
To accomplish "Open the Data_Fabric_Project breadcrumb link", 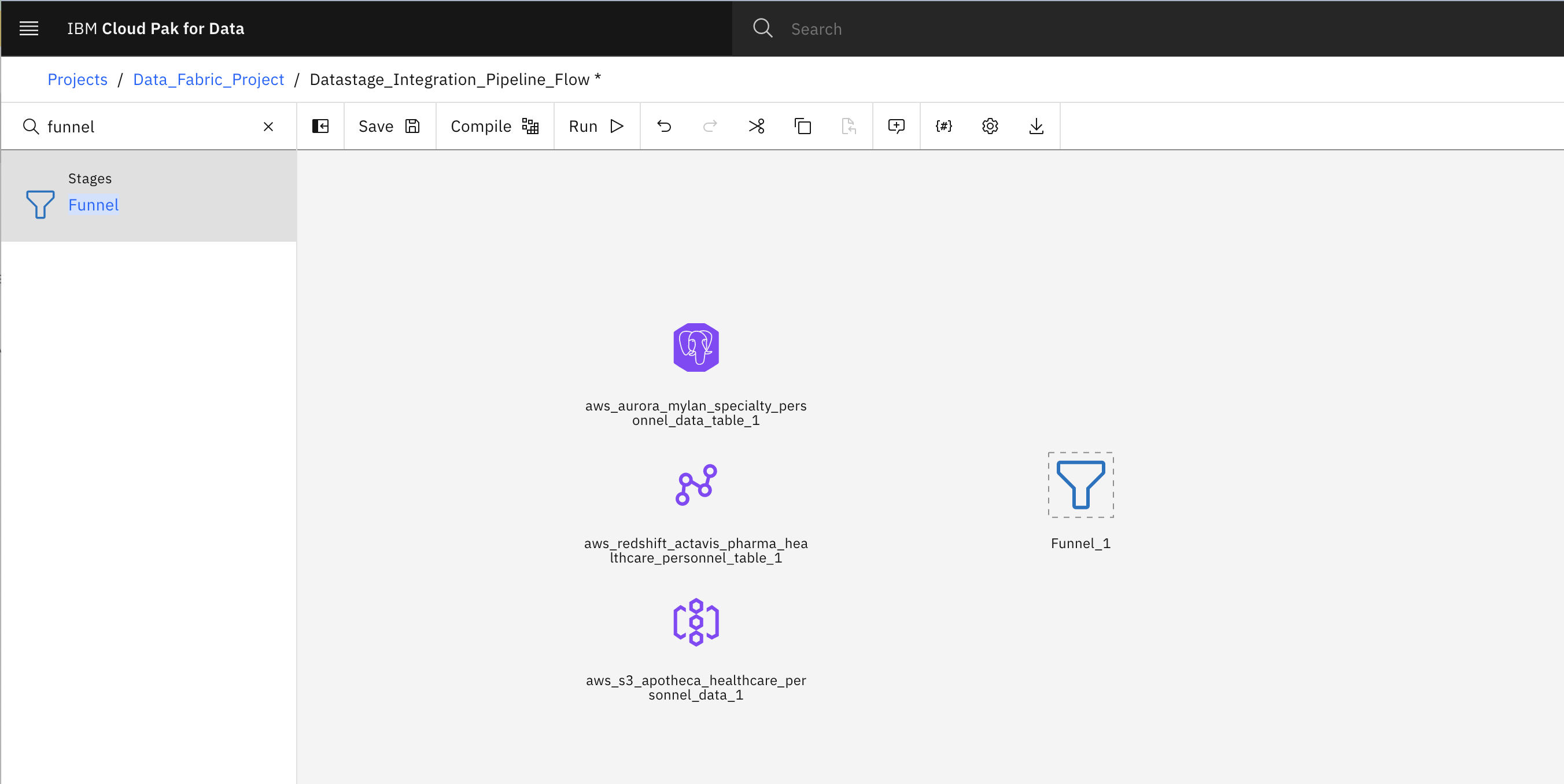I will coord(208,79).
